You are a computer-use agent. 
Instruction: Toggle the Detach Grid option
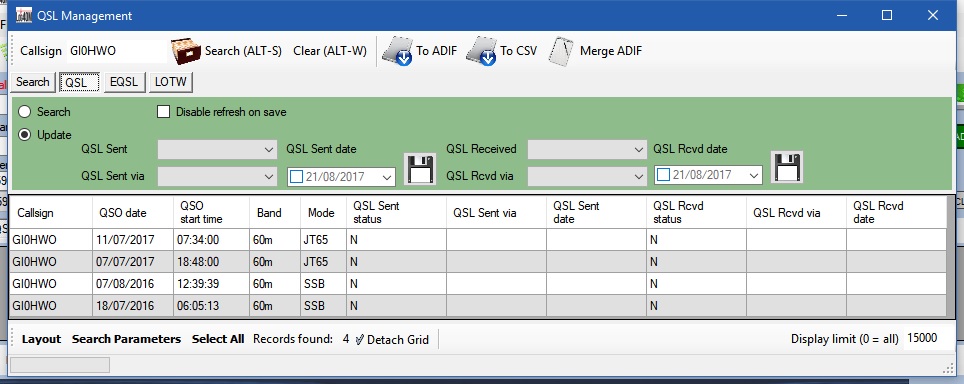(x=391, y=339)
